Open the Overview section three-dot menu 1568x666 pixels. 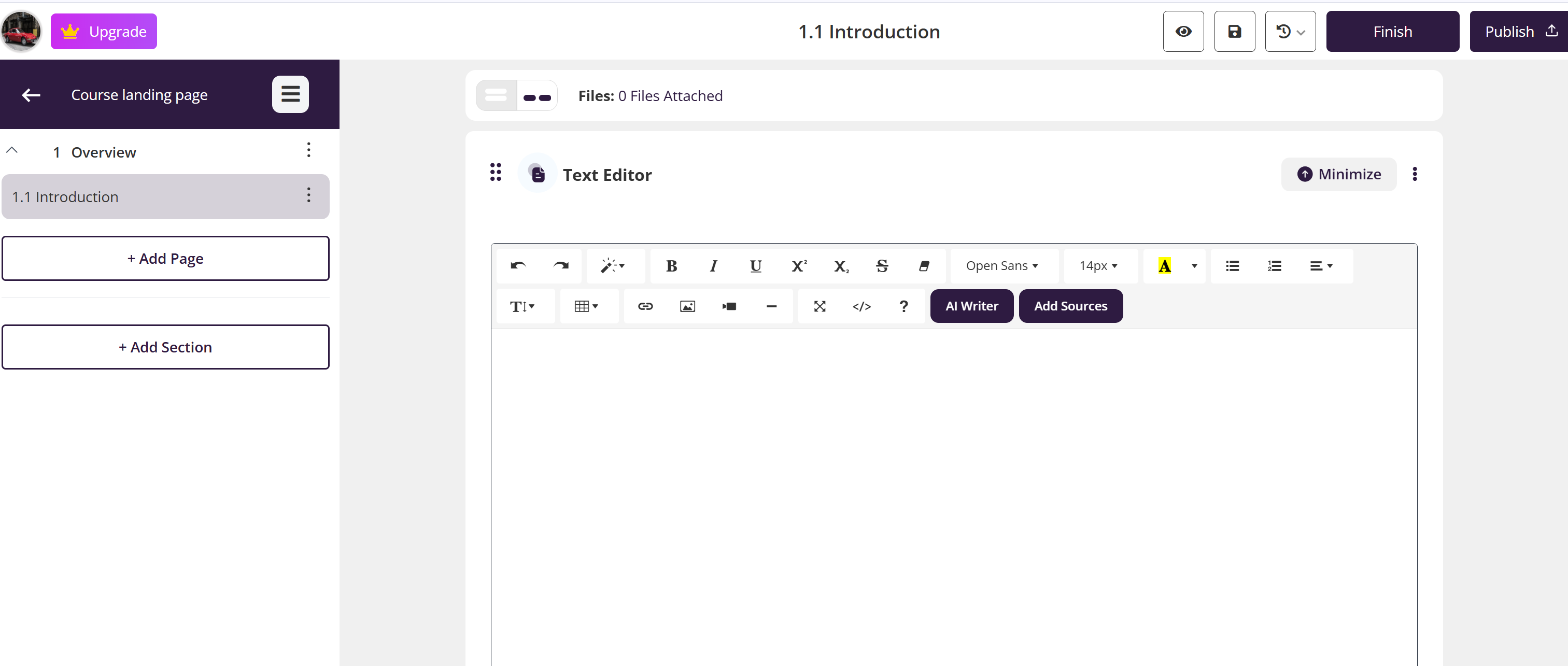(x=308, y=150)
